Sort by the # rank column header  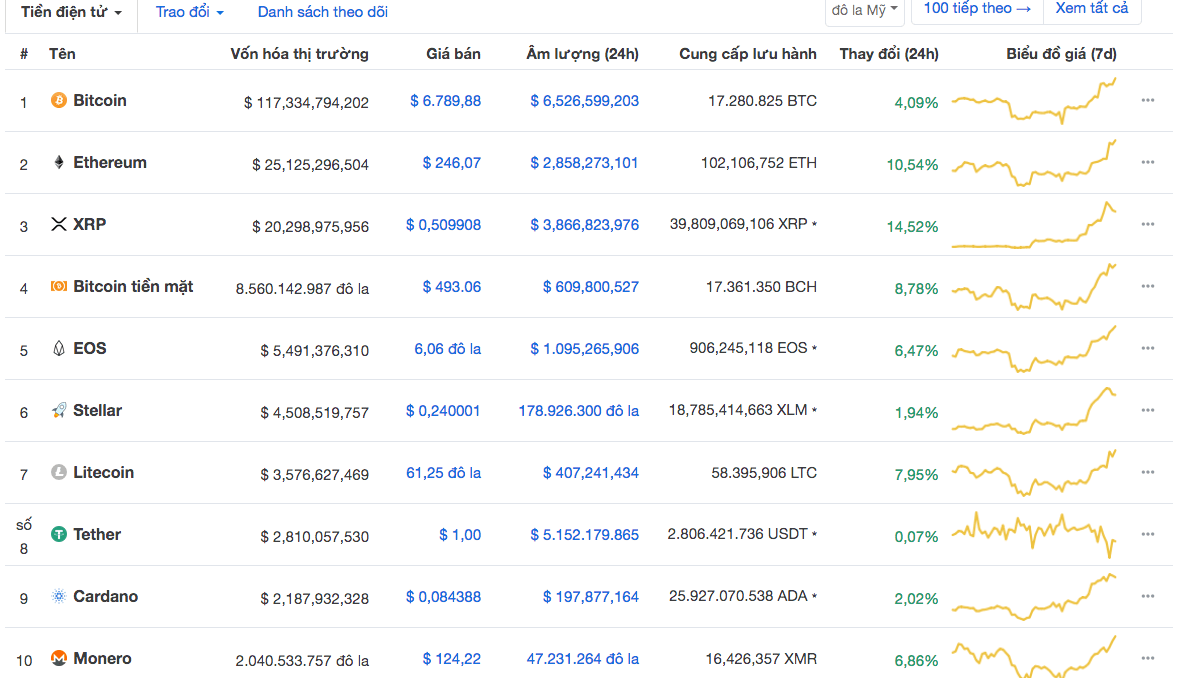(x=24, y=54)
